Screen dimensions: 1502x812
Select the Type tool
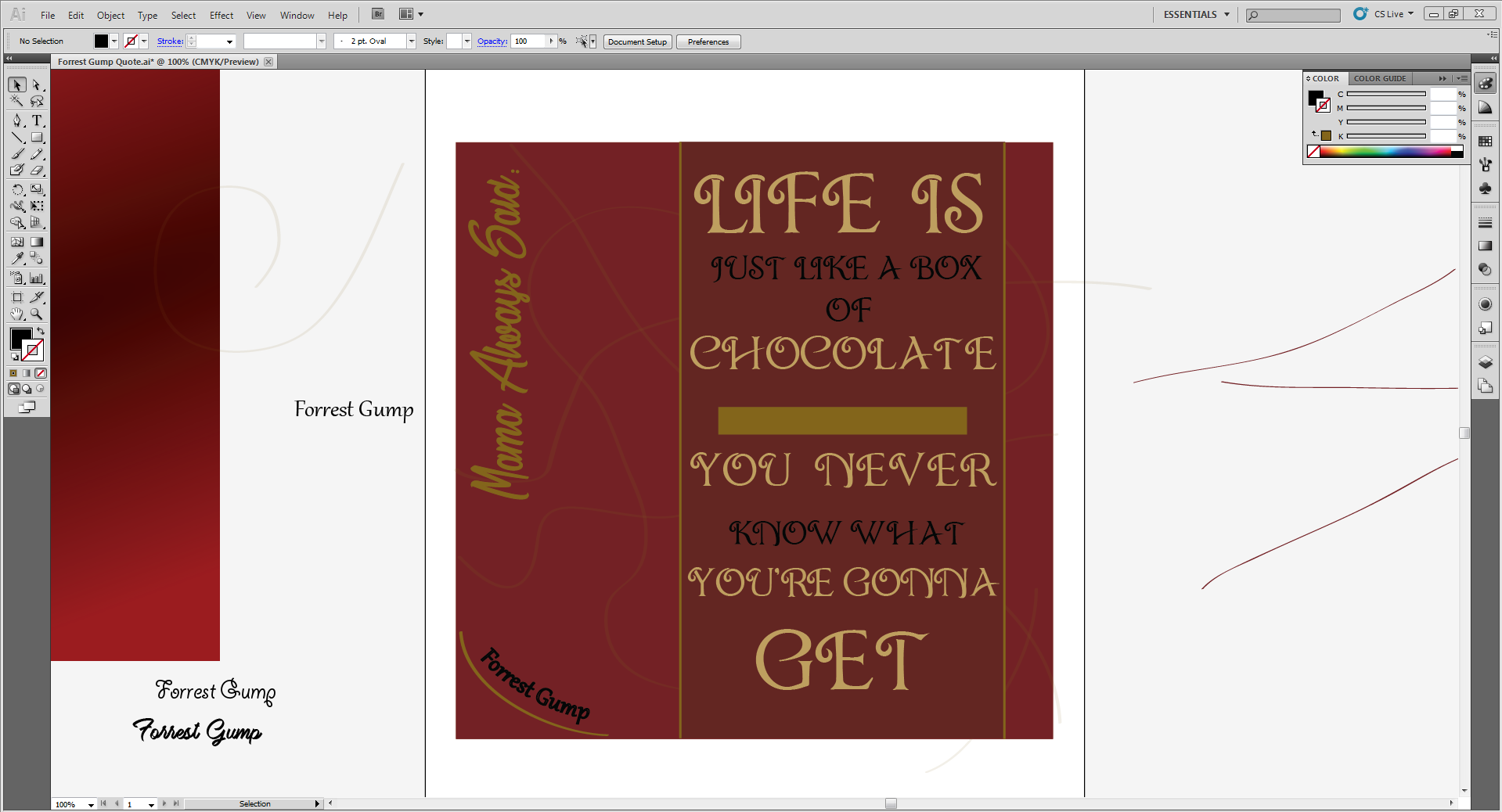37,120
